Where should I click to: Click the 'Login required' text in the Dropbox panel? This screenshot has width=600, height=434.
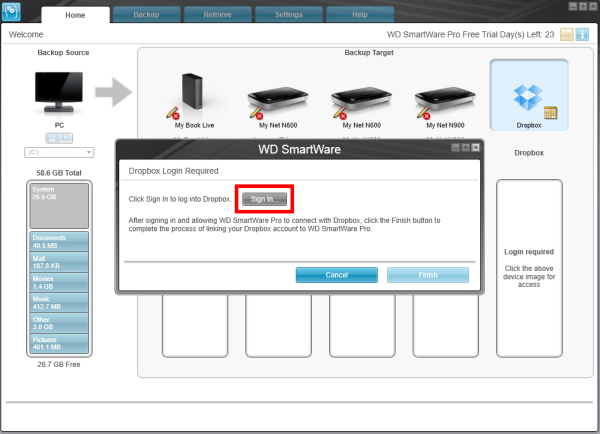point(529,252)
